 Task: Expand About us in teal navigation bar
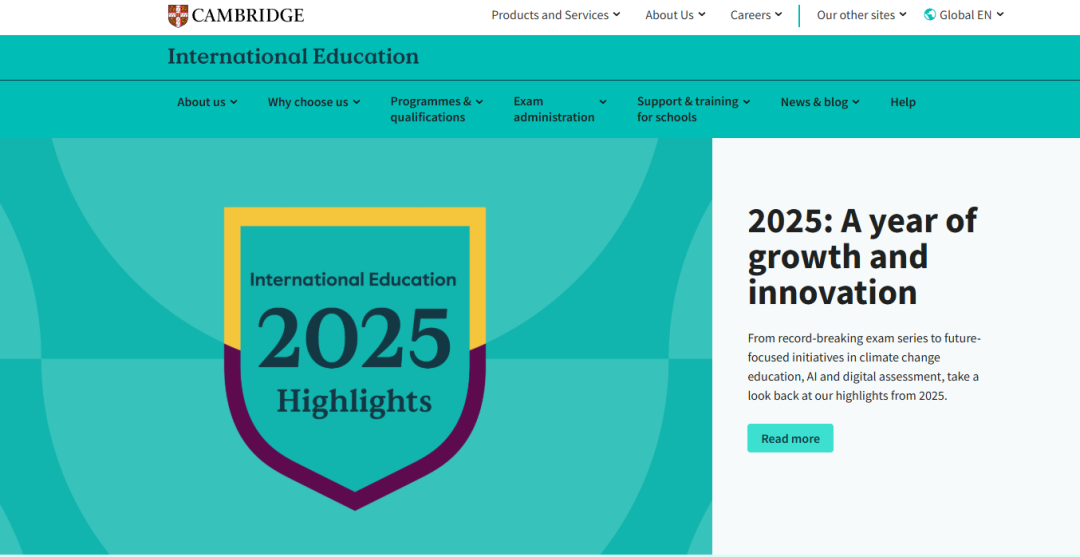pos(207,102)
